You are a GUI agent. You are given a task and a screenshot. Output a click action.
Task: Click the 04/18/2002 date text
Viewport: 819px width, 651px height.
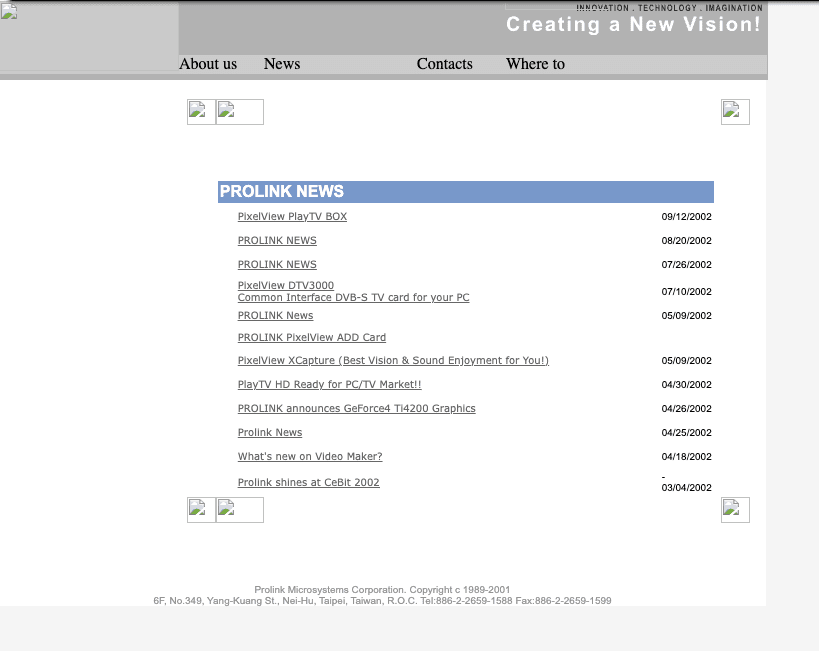pos(686,457)
